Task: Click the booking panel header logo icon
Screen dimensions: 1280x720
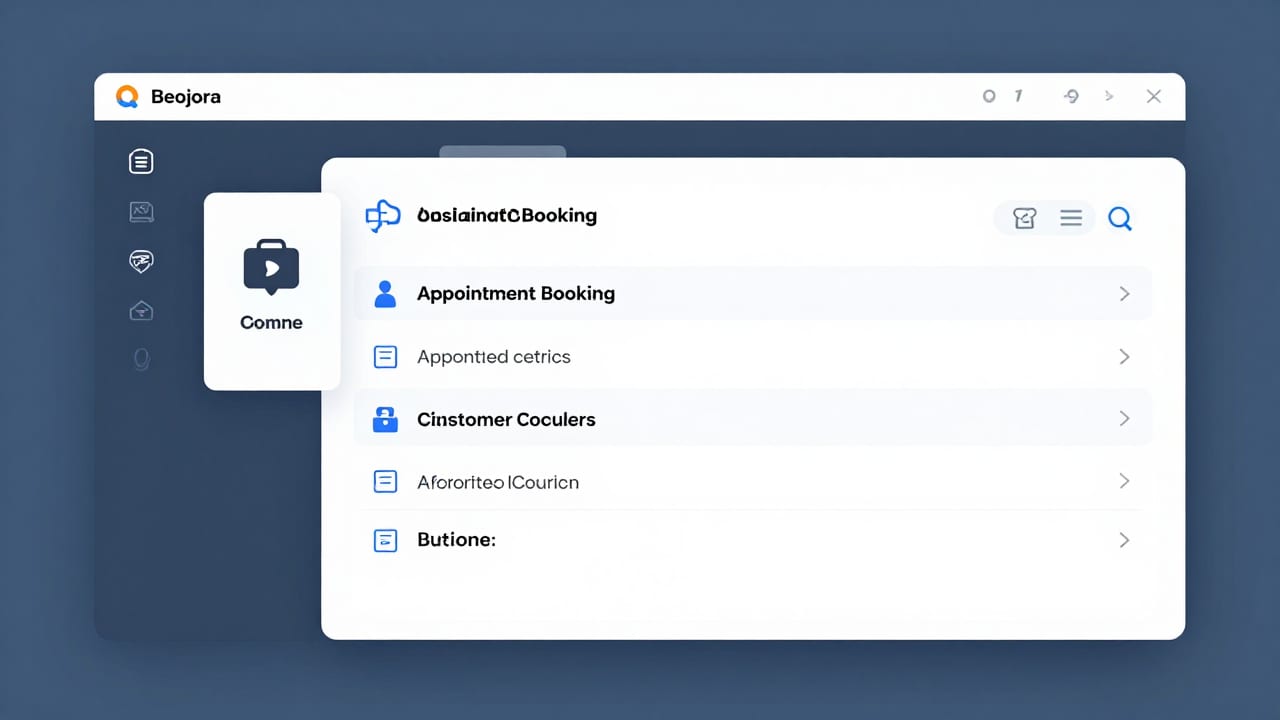Action: pyautogui.click(x=383, y=216)
